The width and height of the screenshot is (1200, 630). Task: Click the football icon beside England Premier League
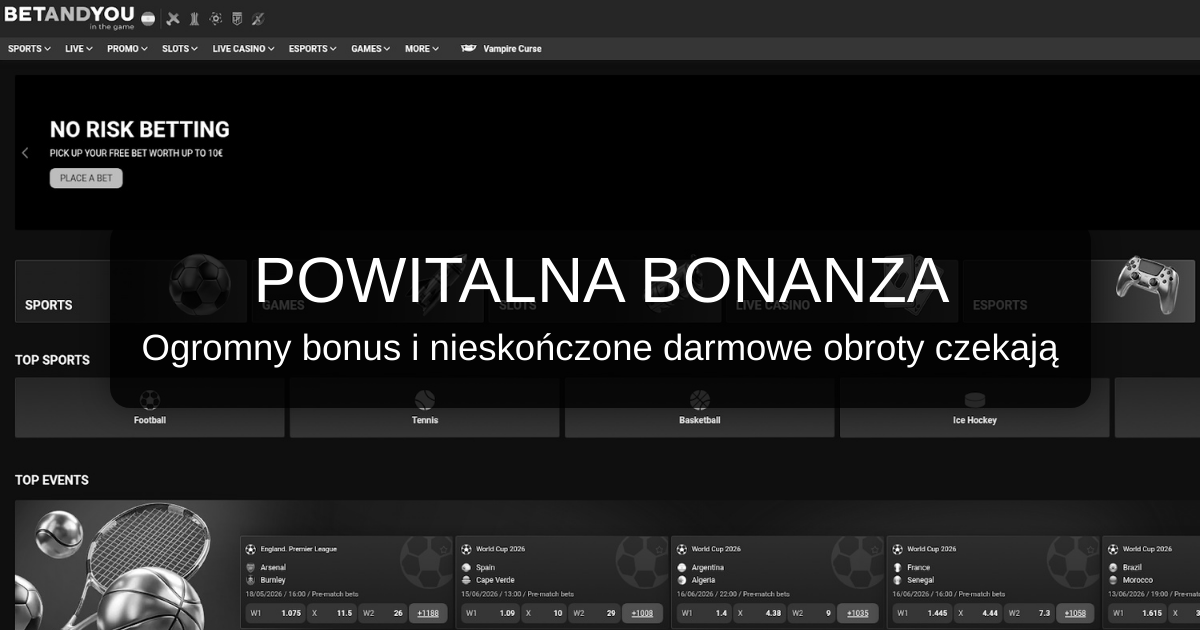(250, 549)
